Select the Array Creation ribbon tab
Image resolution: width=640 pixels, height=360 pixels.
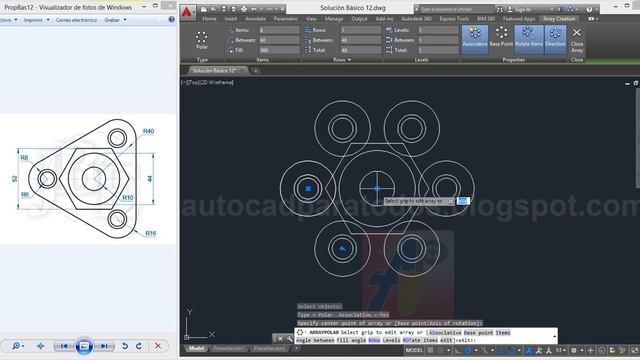(559, 19)
